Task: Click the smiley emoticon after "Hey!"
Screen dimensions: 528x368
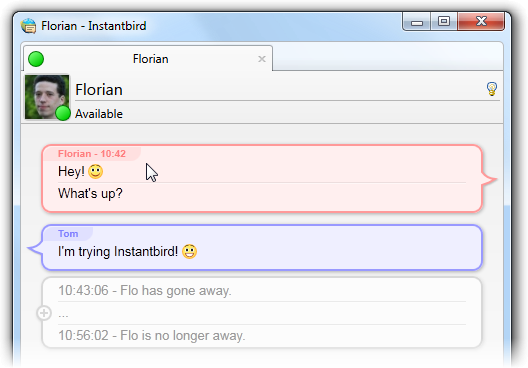Action: pos(96,171)
